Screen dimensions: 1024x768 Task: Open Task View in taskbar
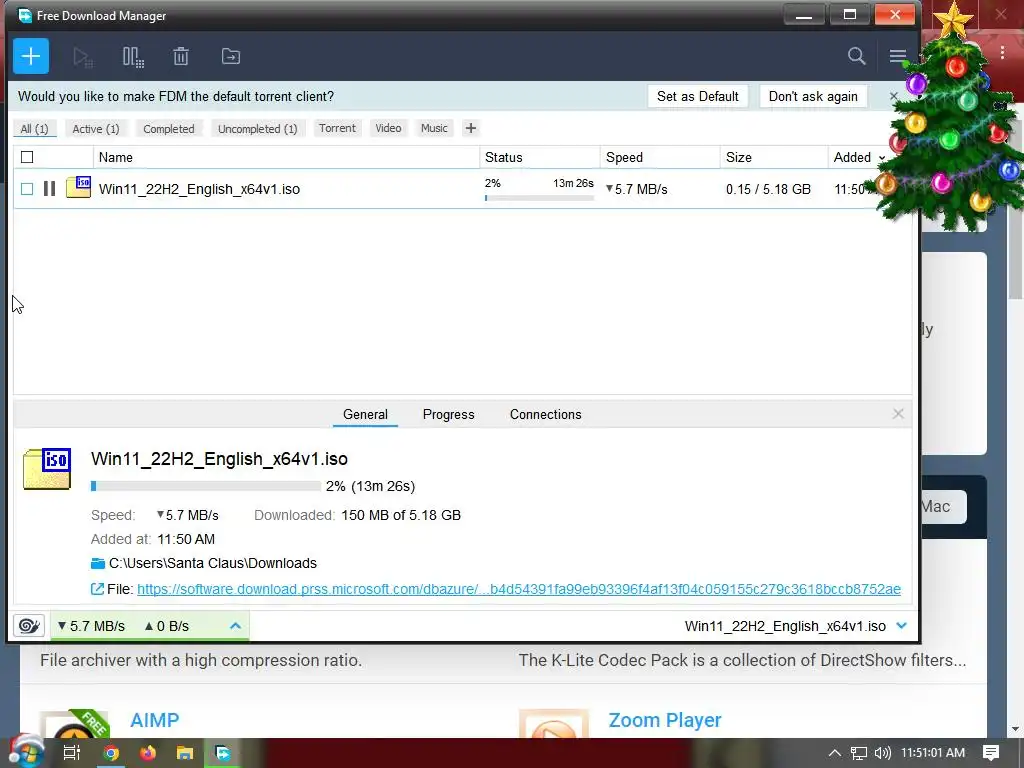click(72, 753)
